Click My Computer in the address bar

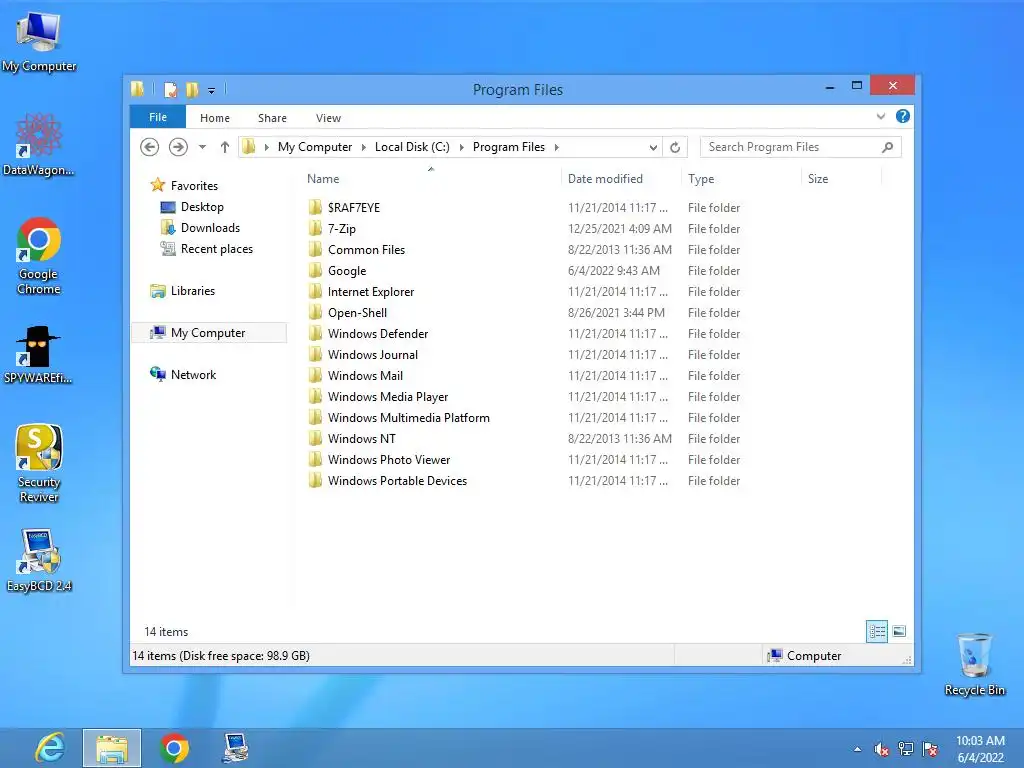pyautogui.click(x=315, y=147)
